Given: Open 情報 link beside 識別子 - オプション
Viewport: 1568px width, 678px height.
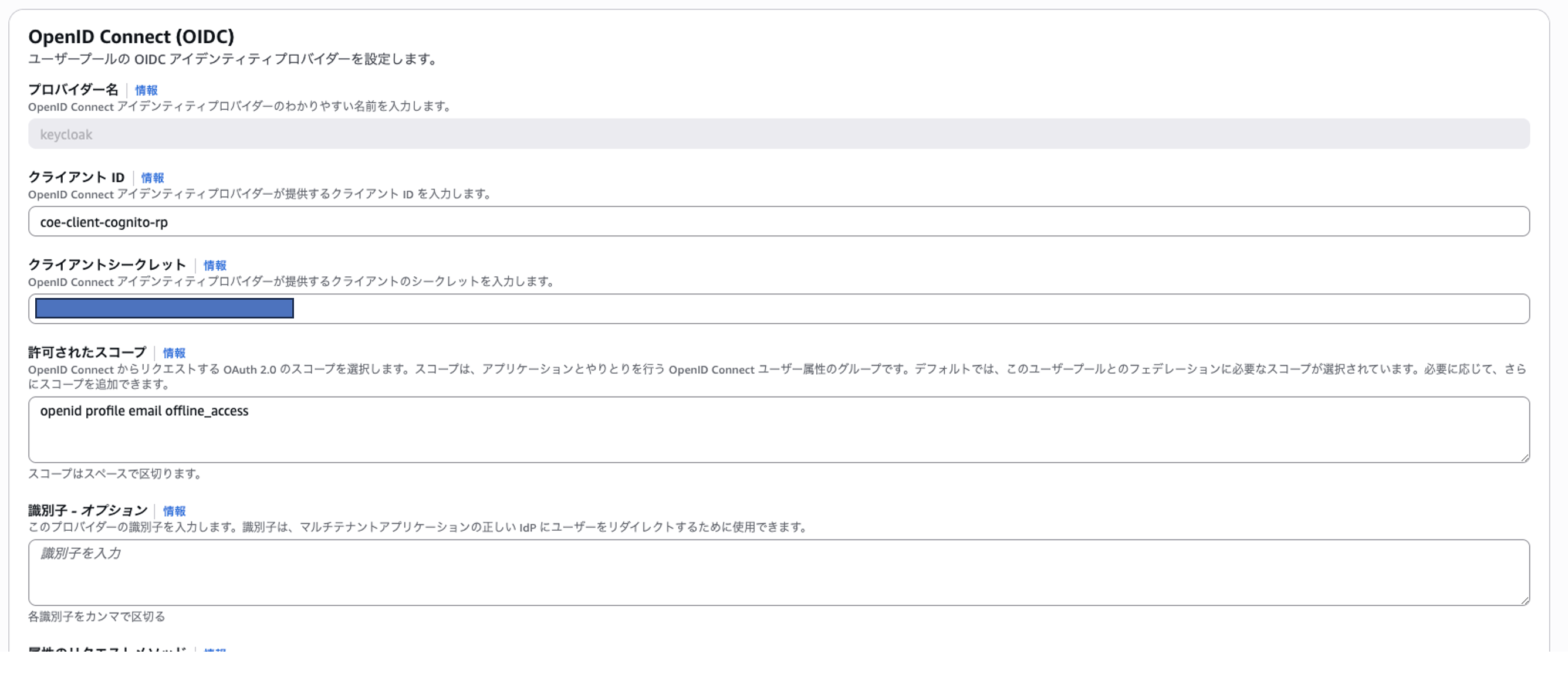Looking at the screenshot, I should 174,511.
